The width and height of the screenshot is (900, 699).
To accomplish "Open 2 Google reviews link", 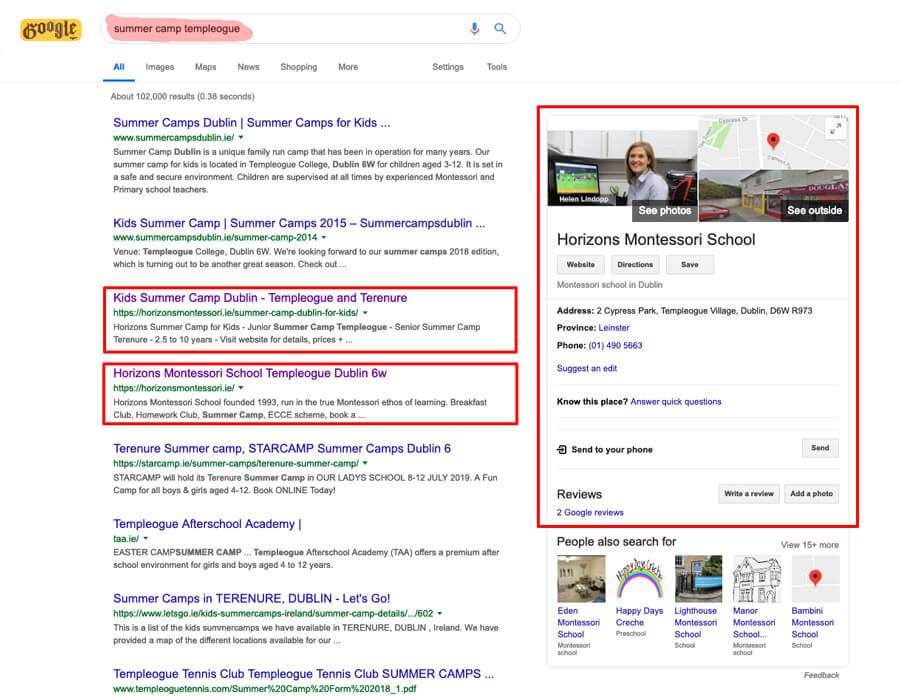I will tap(590, 512).
